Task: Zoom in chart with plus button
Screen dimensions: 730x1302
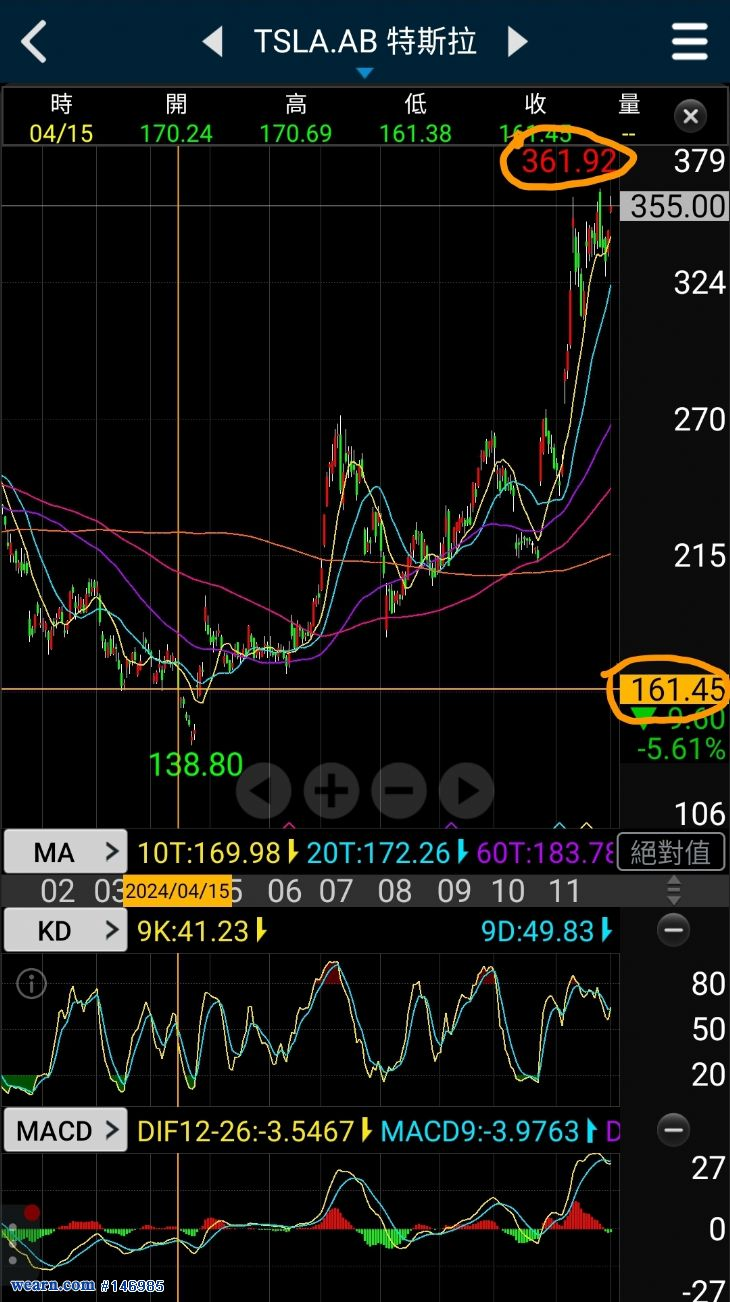Action: (x=331, y=791)
